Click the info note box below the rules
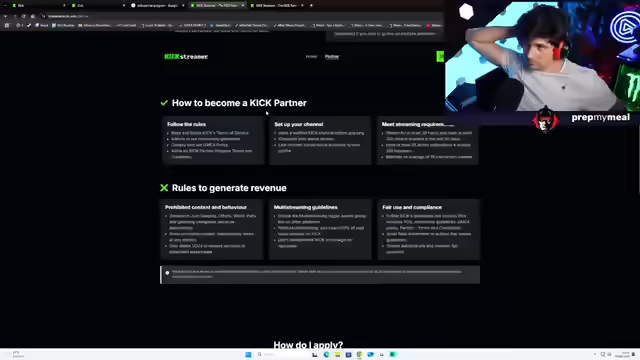 (x=320, y=275)
